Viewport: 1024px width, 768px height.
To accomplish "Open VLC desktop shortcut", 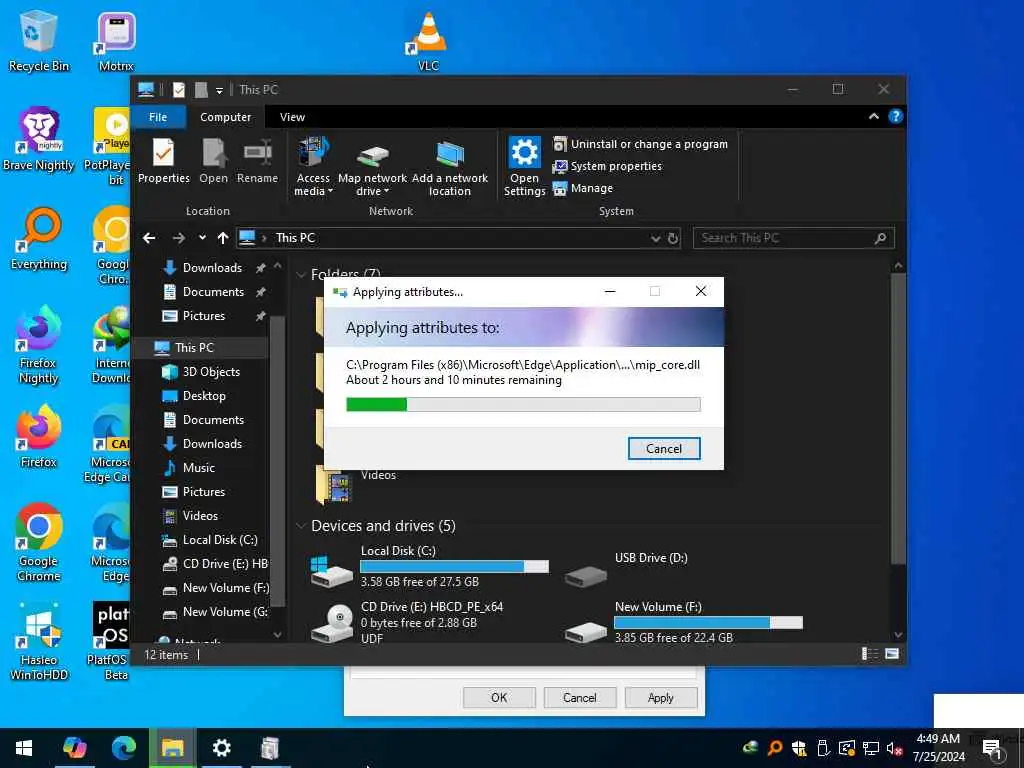I will click(x=428, y=41).
